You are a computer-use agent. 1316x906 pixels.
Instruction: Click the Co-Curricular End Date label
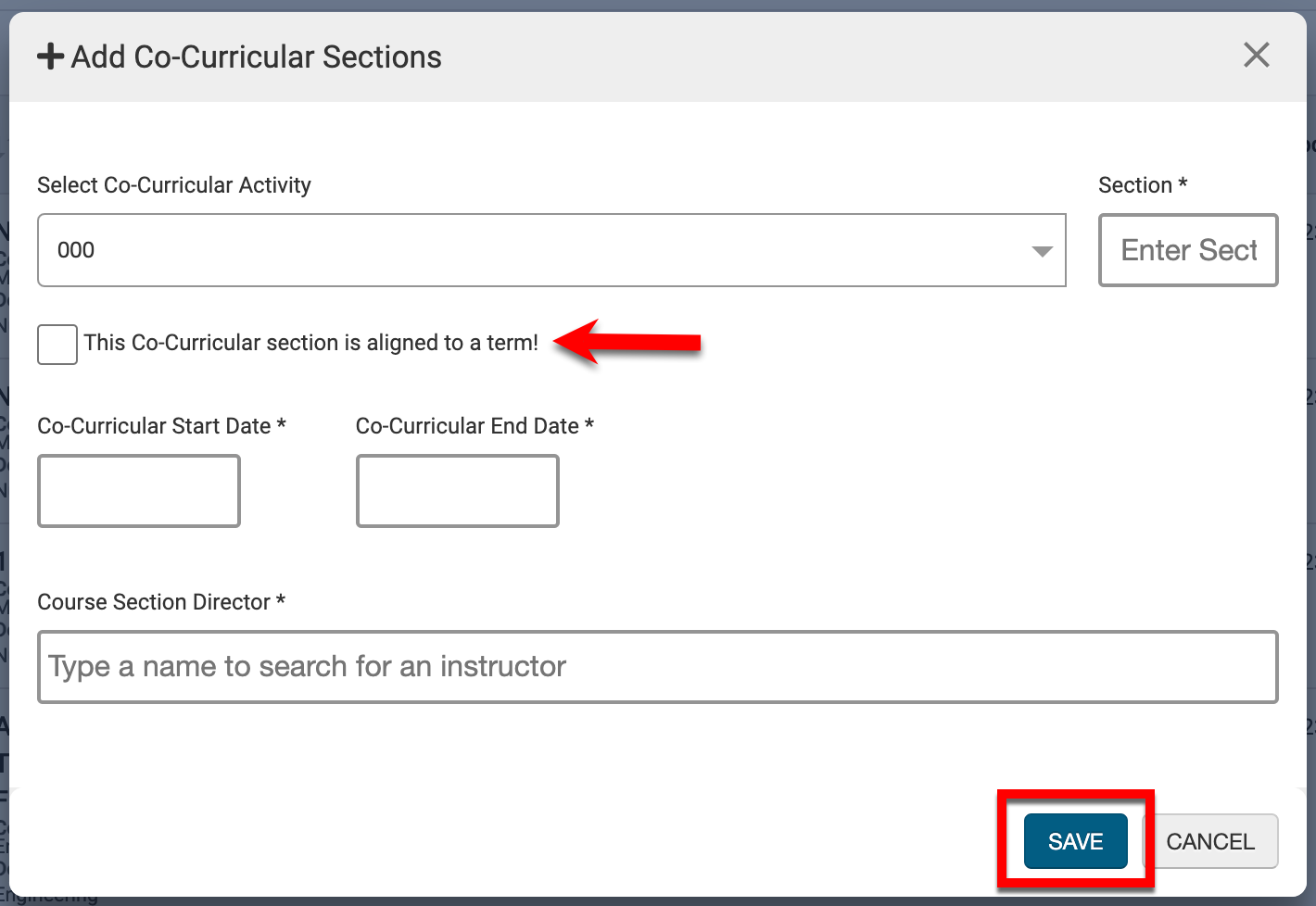(x=475, y=426)
